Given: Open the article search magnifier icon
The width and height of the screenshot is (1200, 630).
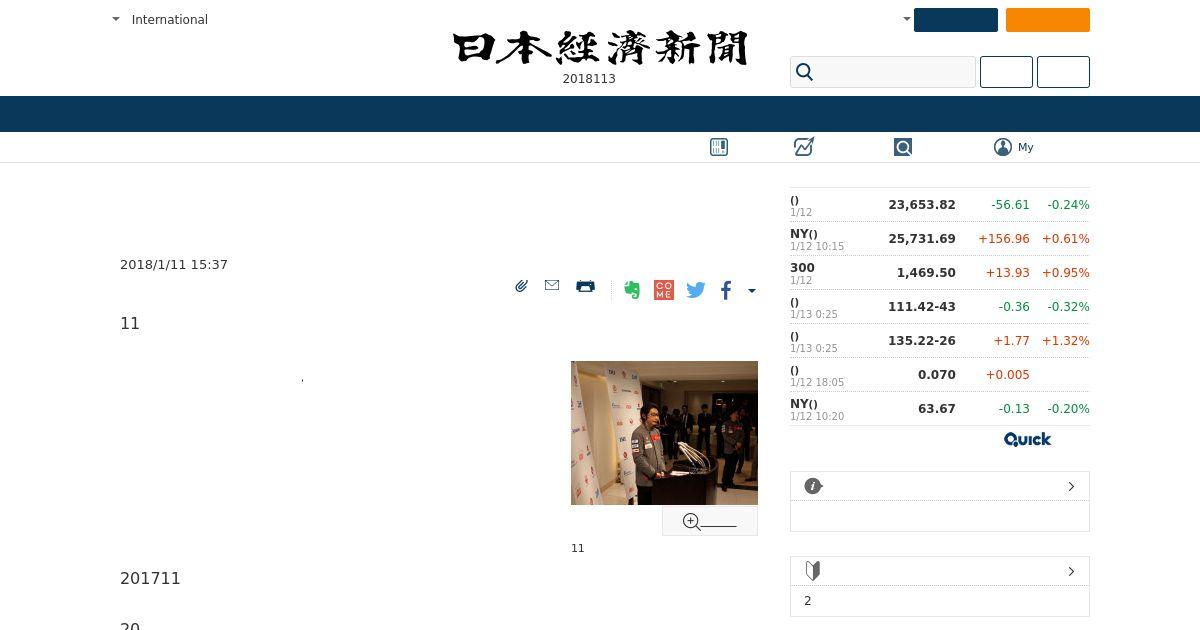Looking at the screenshot, I should pyautogui.click(x=903, y=147).
